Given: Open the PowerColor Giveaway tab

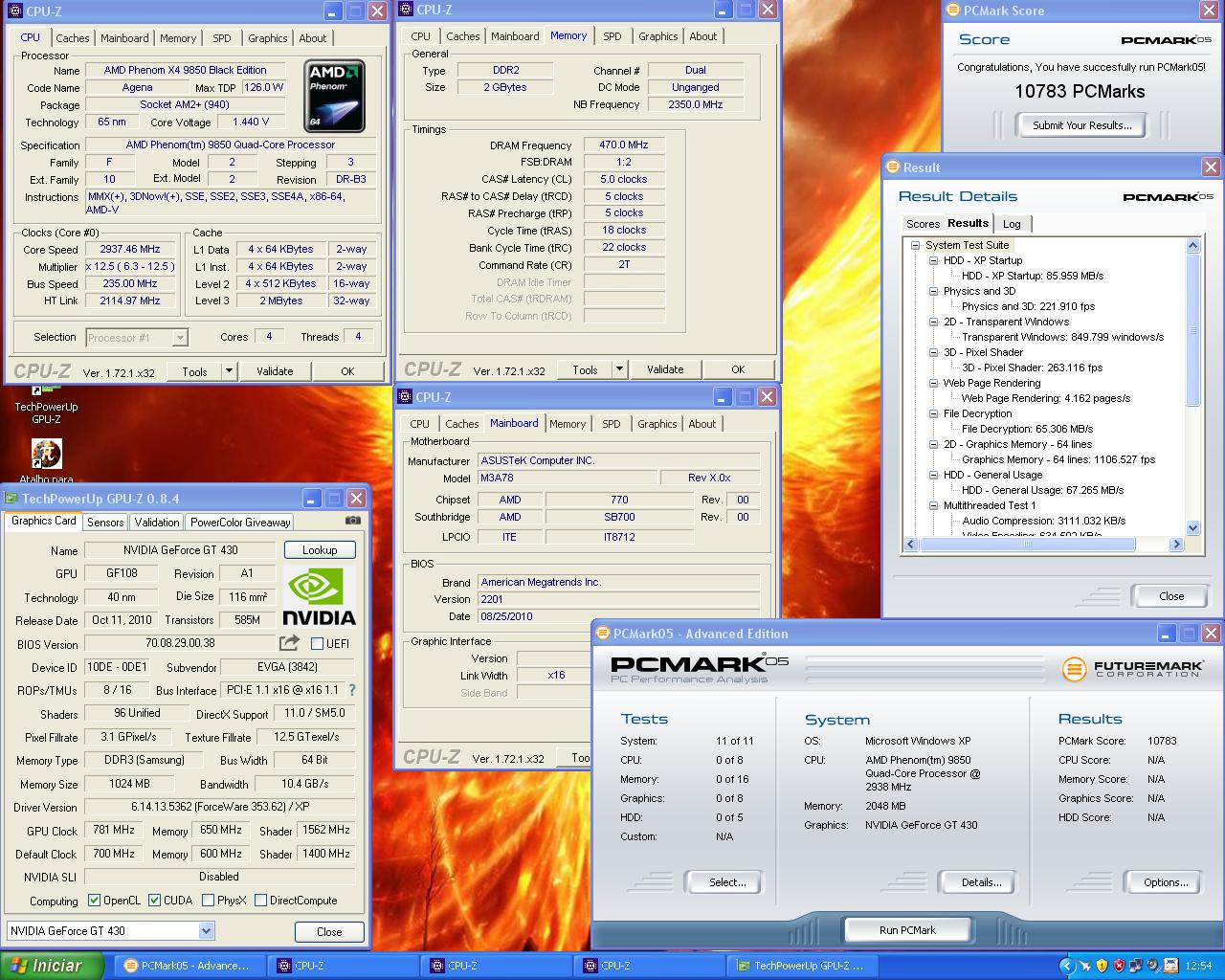Looking at the screenshot, I should [x=240, y=523].
